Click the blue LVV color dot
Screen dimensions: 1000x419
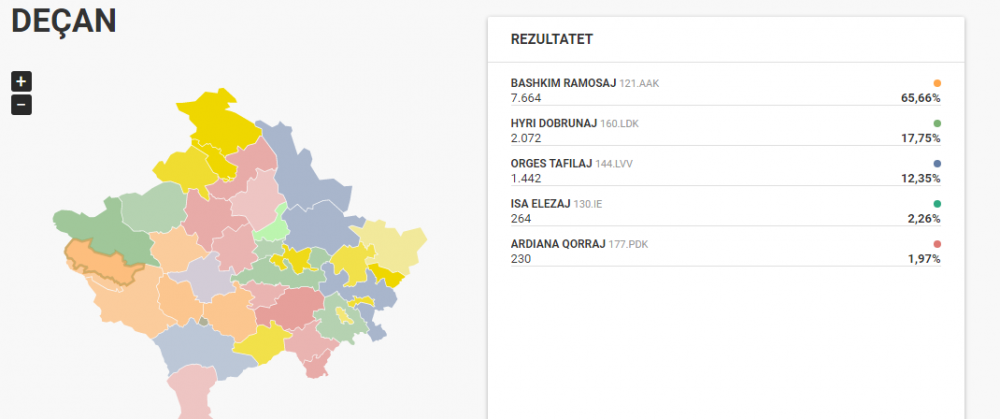click(x=937, y=163)
